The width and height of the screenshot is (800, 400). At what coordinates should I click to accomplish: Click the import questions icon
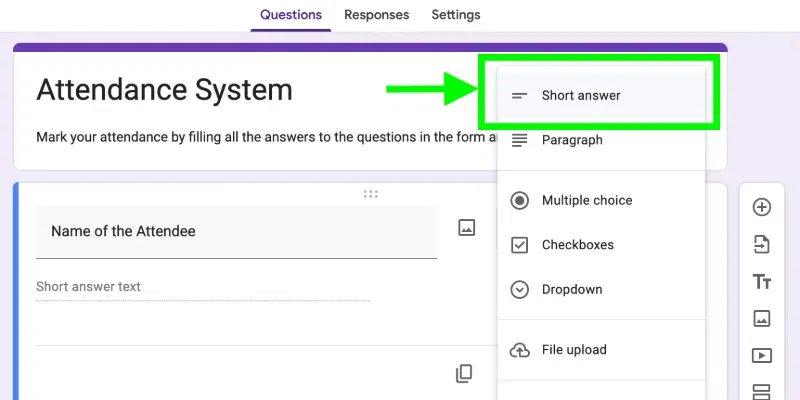pos(762,244)
